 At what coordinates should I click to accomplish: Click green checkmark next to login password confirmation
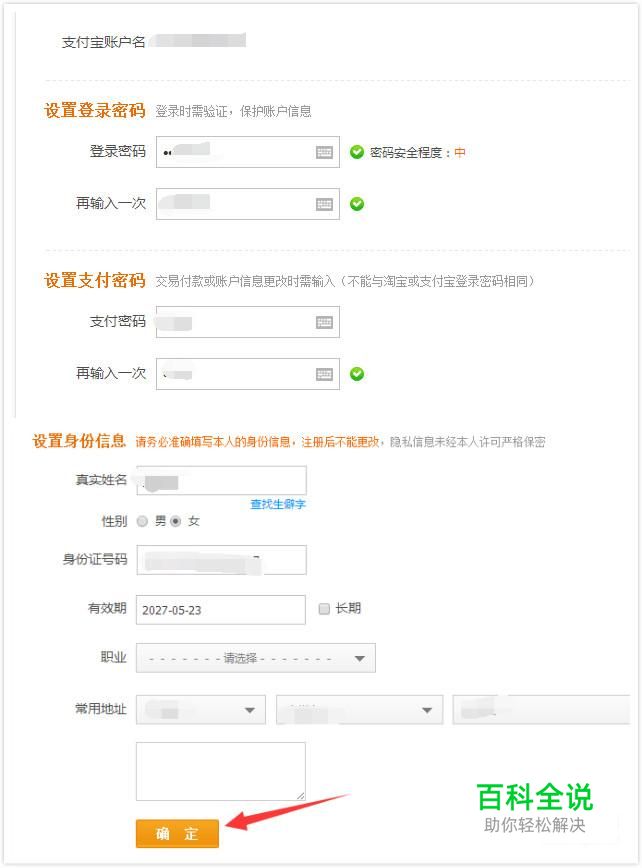tap(357, 204)
